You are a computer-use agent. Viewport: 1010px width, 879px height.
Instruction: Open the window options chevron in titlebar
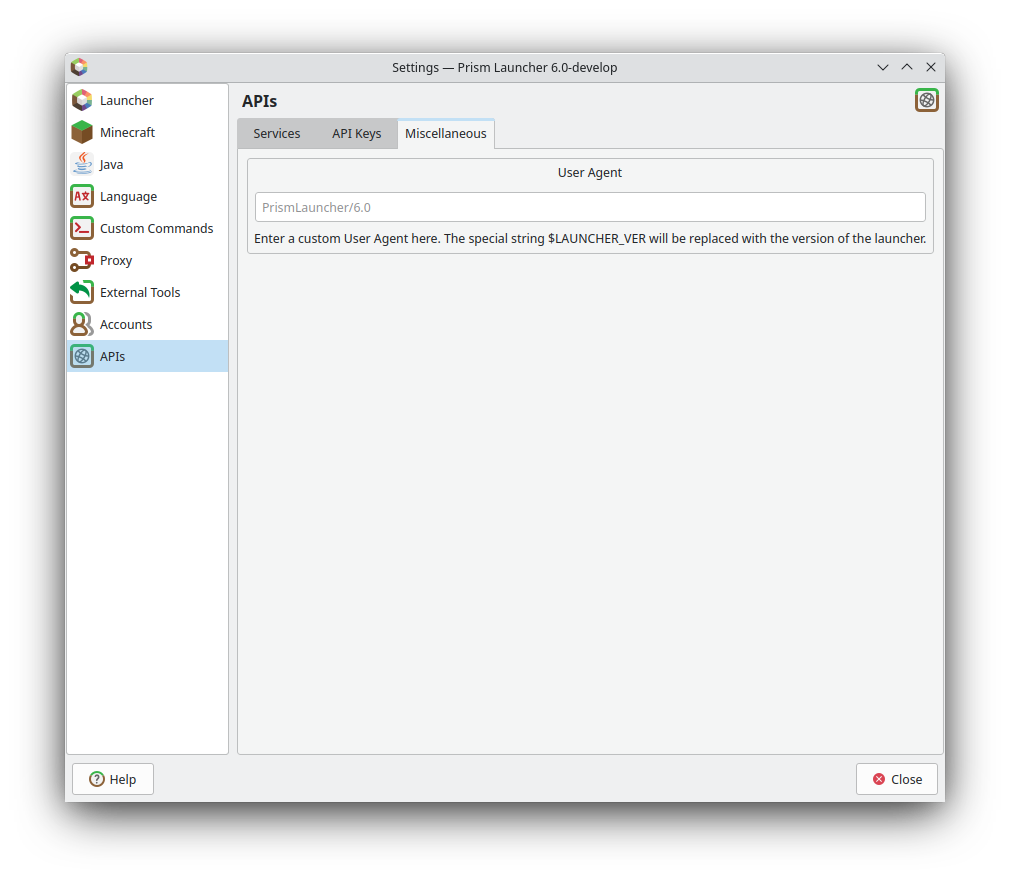point(882,67)
